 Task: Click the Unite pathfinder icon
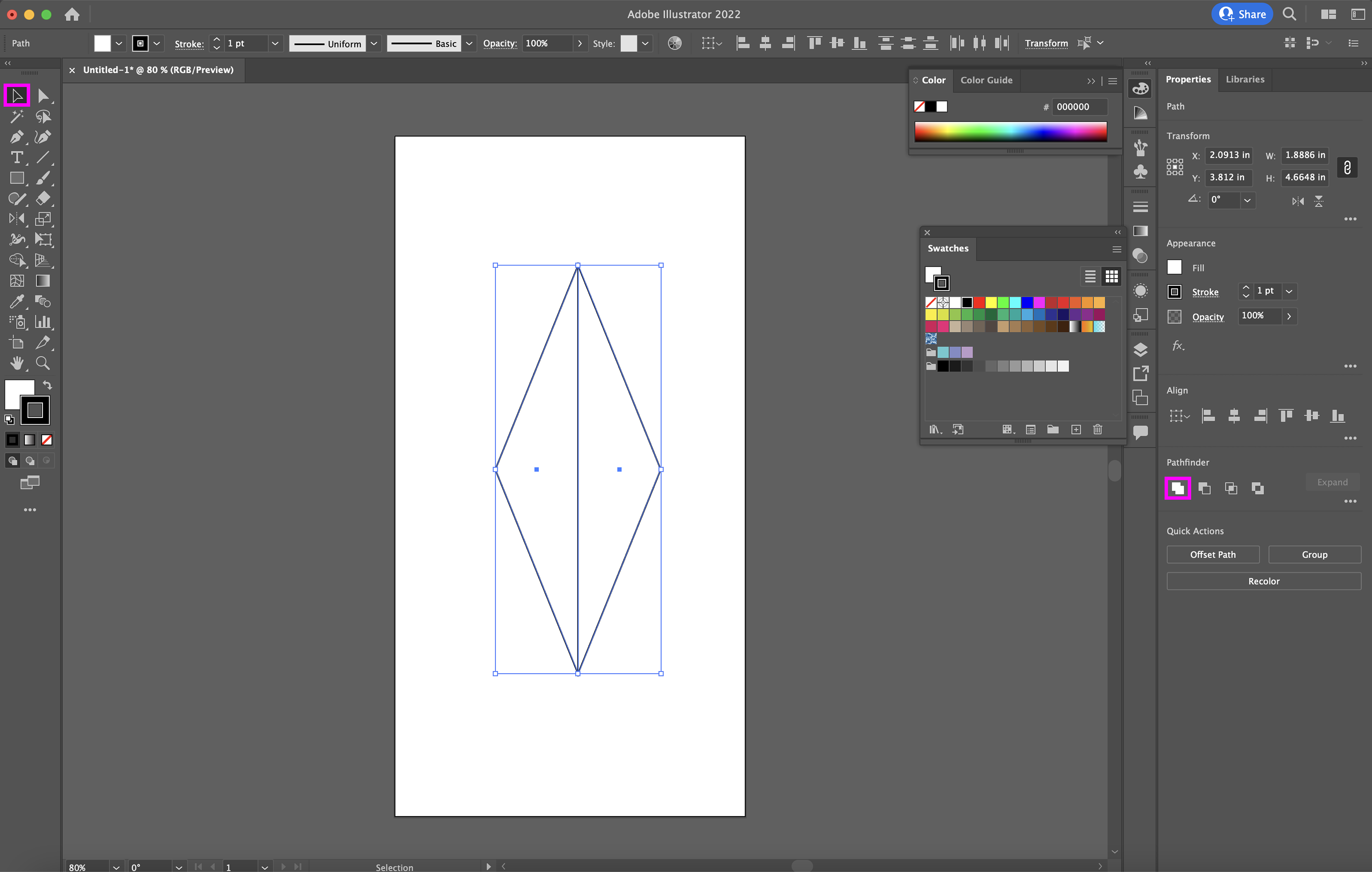pyautogui.click(x=1177, y=488)
